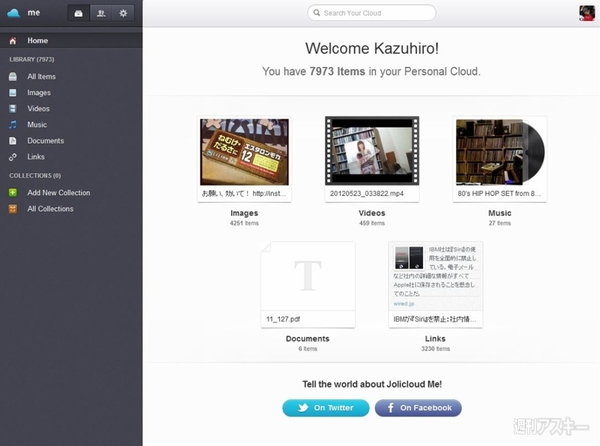Click the '6 items' count text
The width and height of the screenshot is (600, 446).
click(308, 348)
